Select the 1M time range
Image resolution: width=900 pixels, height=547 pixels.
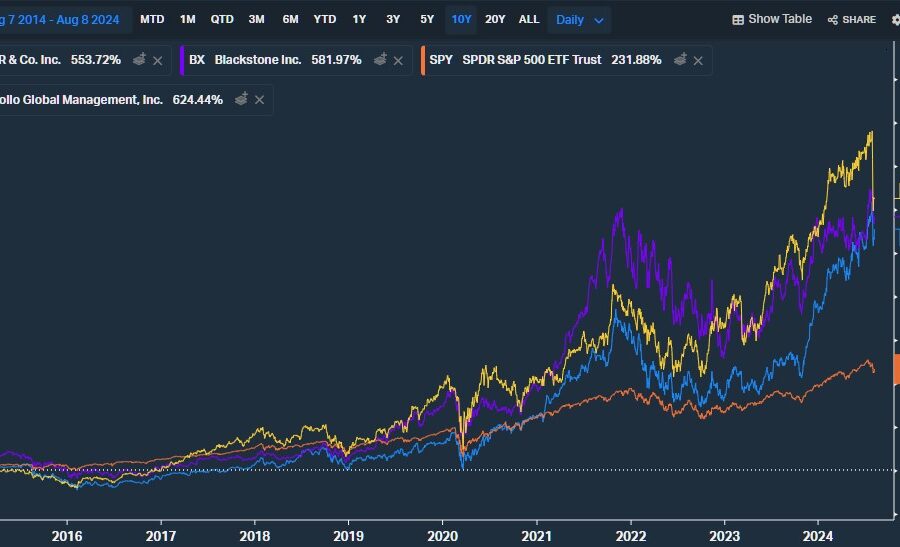188,19
